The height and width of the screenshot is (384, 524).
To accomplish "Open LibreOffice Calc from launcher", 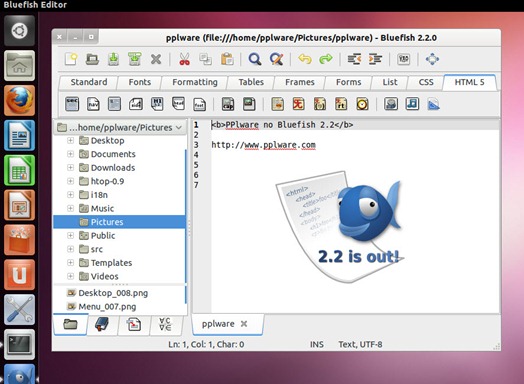I will 19,170.
